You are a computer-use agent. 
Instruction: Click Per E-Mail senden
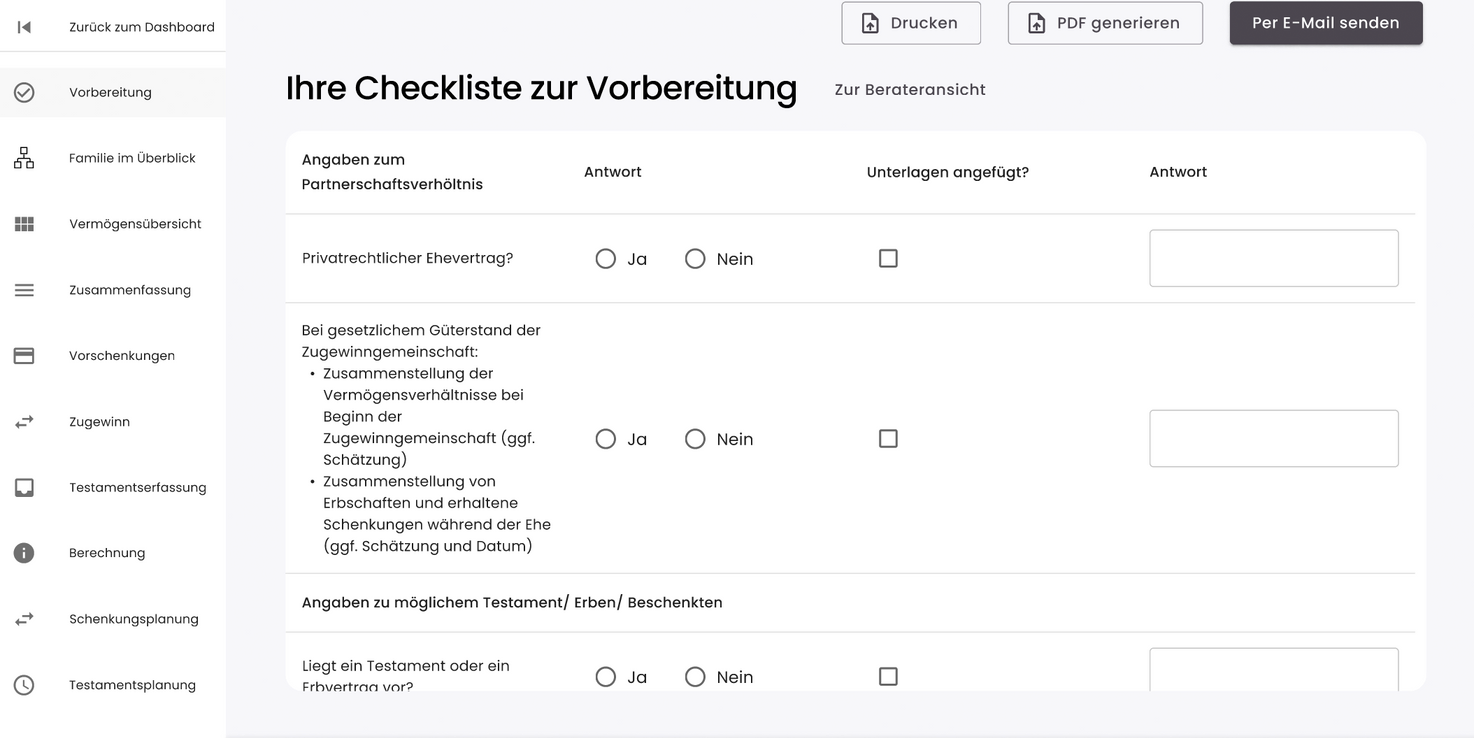coord(1326,23)
